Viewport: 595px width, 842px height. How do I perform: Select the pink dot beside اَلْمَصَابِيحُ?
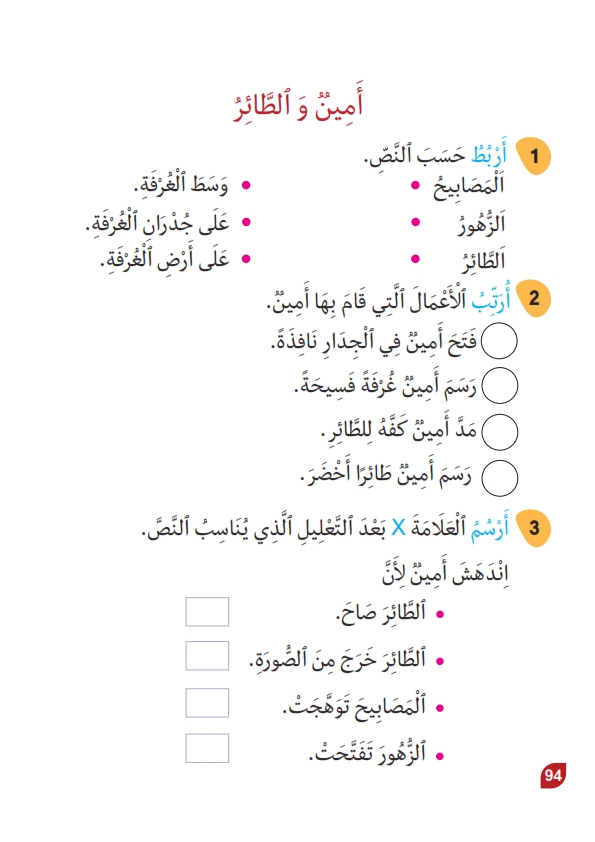click(x=415, y=186)
